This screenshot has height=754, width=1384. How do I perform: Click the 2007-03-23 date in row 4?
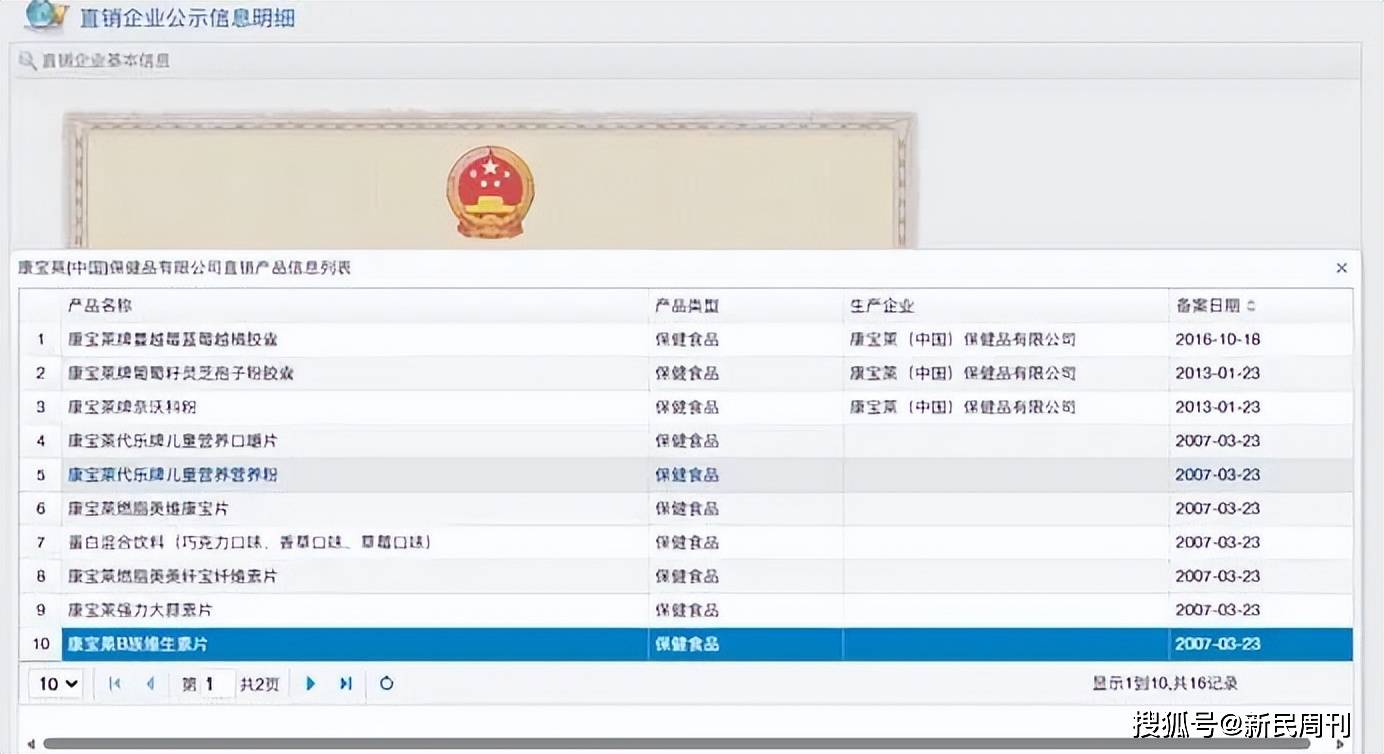[x=1218, y=441]
